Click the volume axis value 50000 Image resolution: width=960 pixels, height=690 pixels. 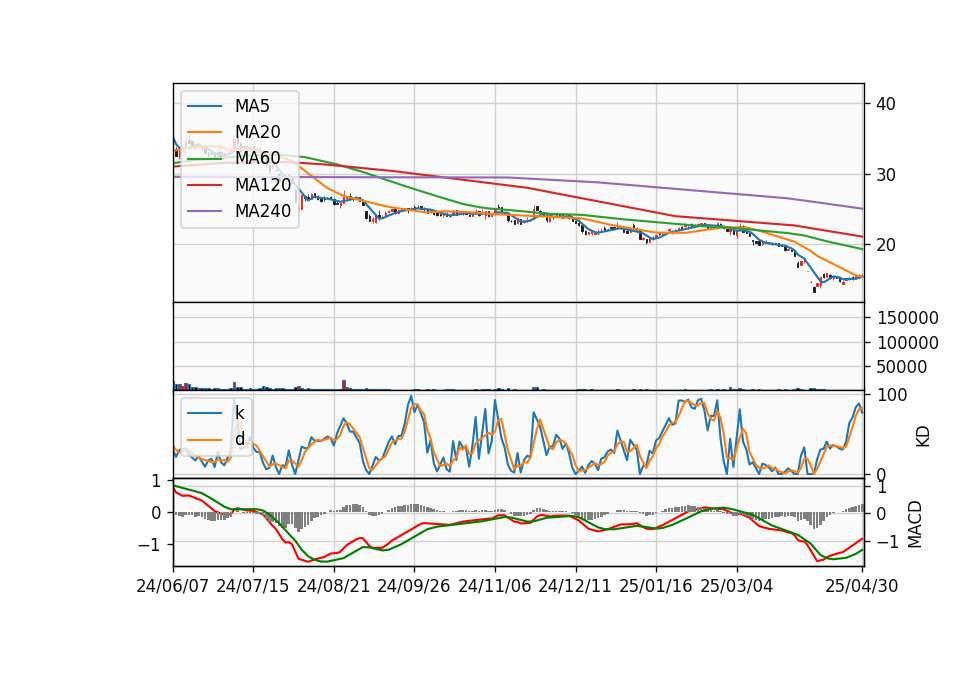click(902, 367)
